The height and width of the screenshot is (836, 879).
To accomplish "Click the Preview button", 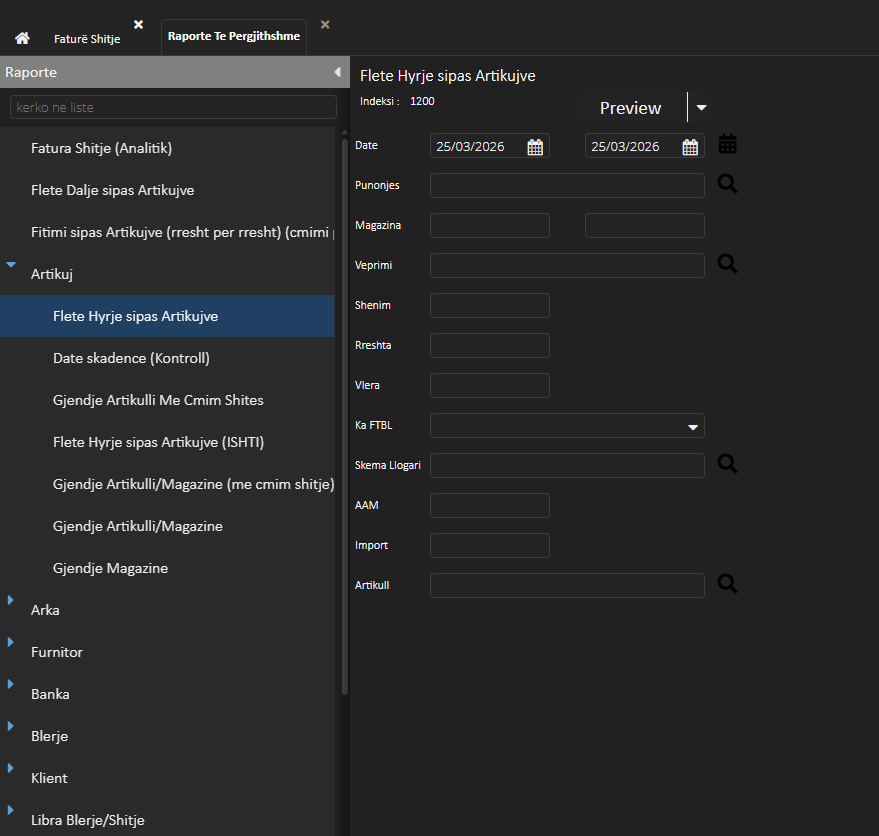I will [x=630, y=108].
